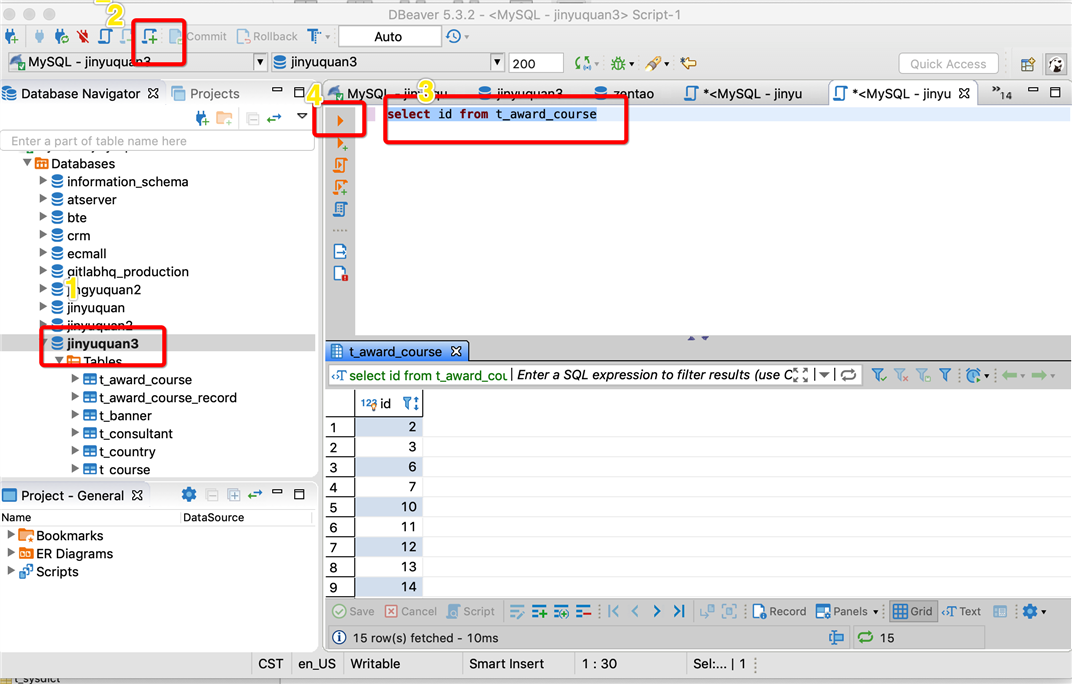The width and height of the screenshot is (1072, 684).
Task: Select the t_consultant table
Action: pyautogui.click(x=135, y=434)
